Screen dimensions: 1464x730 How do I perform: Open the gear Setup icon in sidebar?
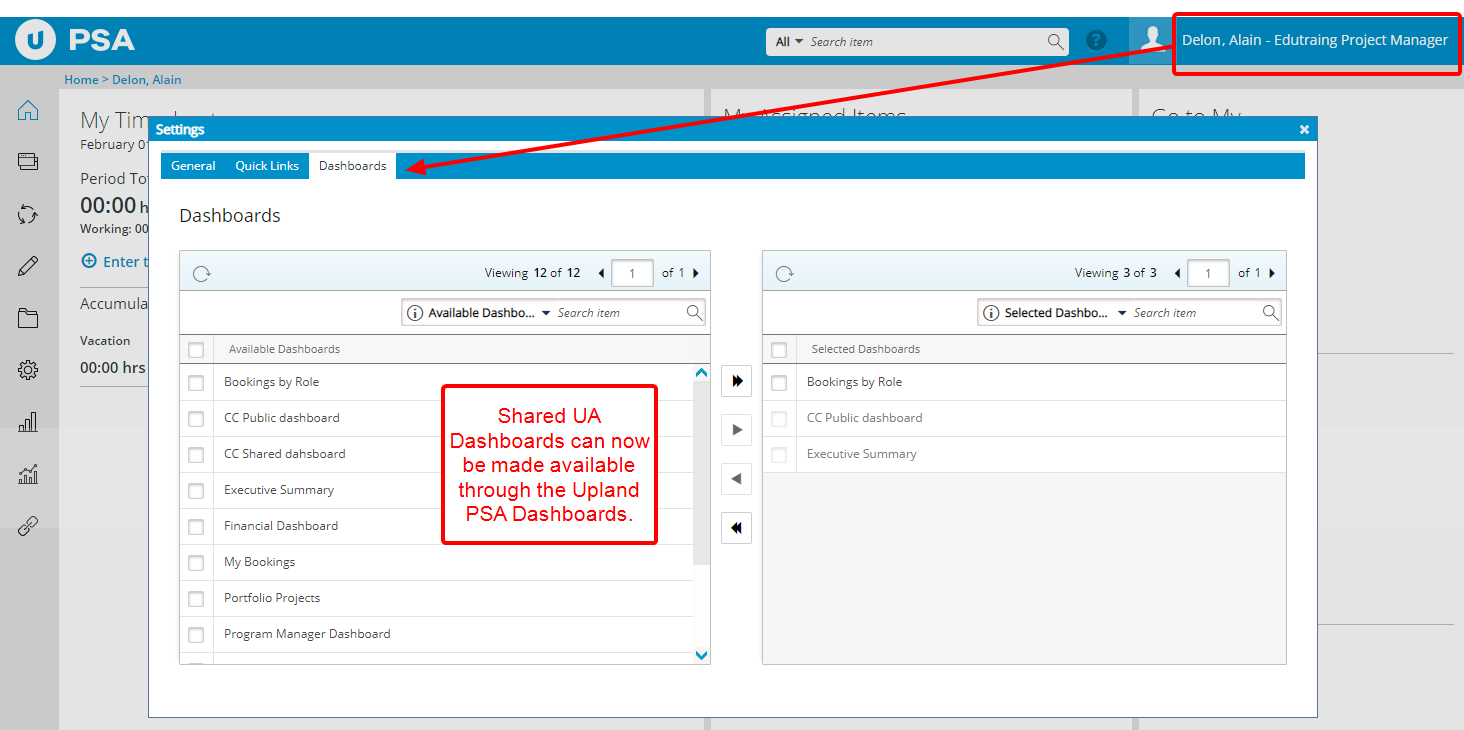[28, 370]
